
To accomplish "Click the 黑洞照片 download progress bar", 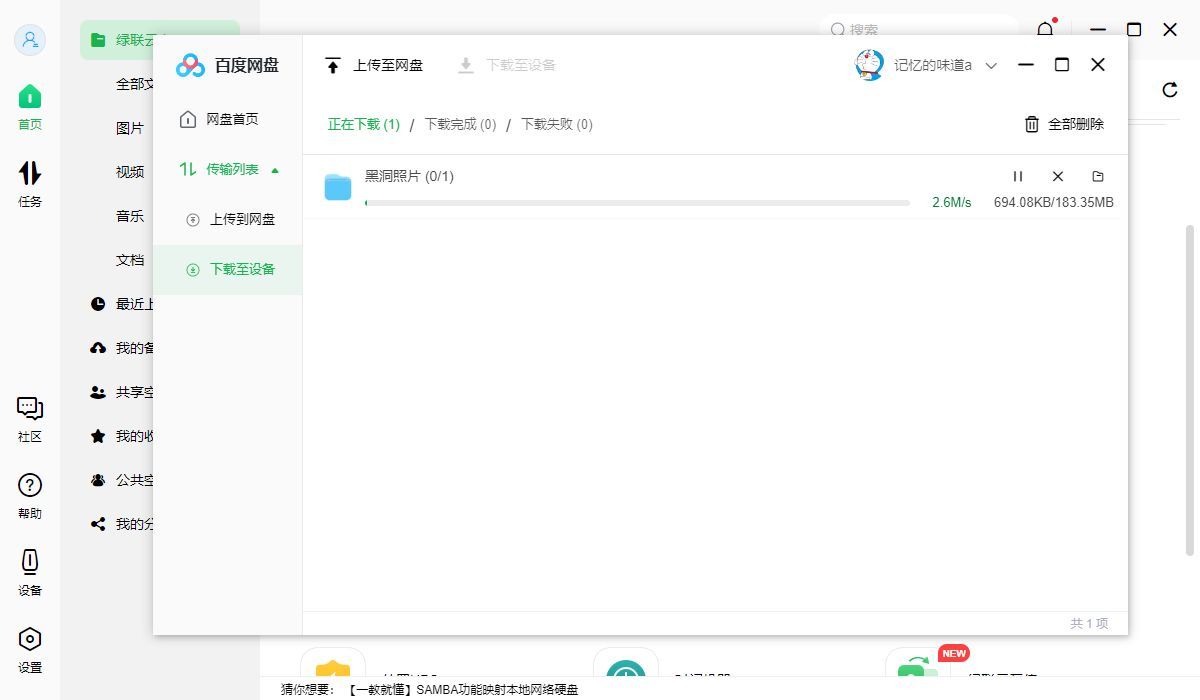I will pyautogui.click(x=637, y=203).
